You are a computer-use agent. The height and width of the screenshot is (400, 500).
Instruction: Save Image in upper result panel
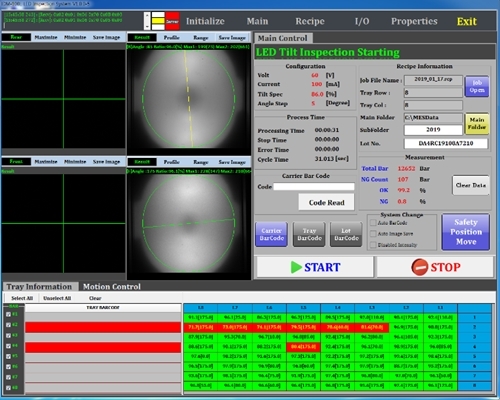[232, 38]
